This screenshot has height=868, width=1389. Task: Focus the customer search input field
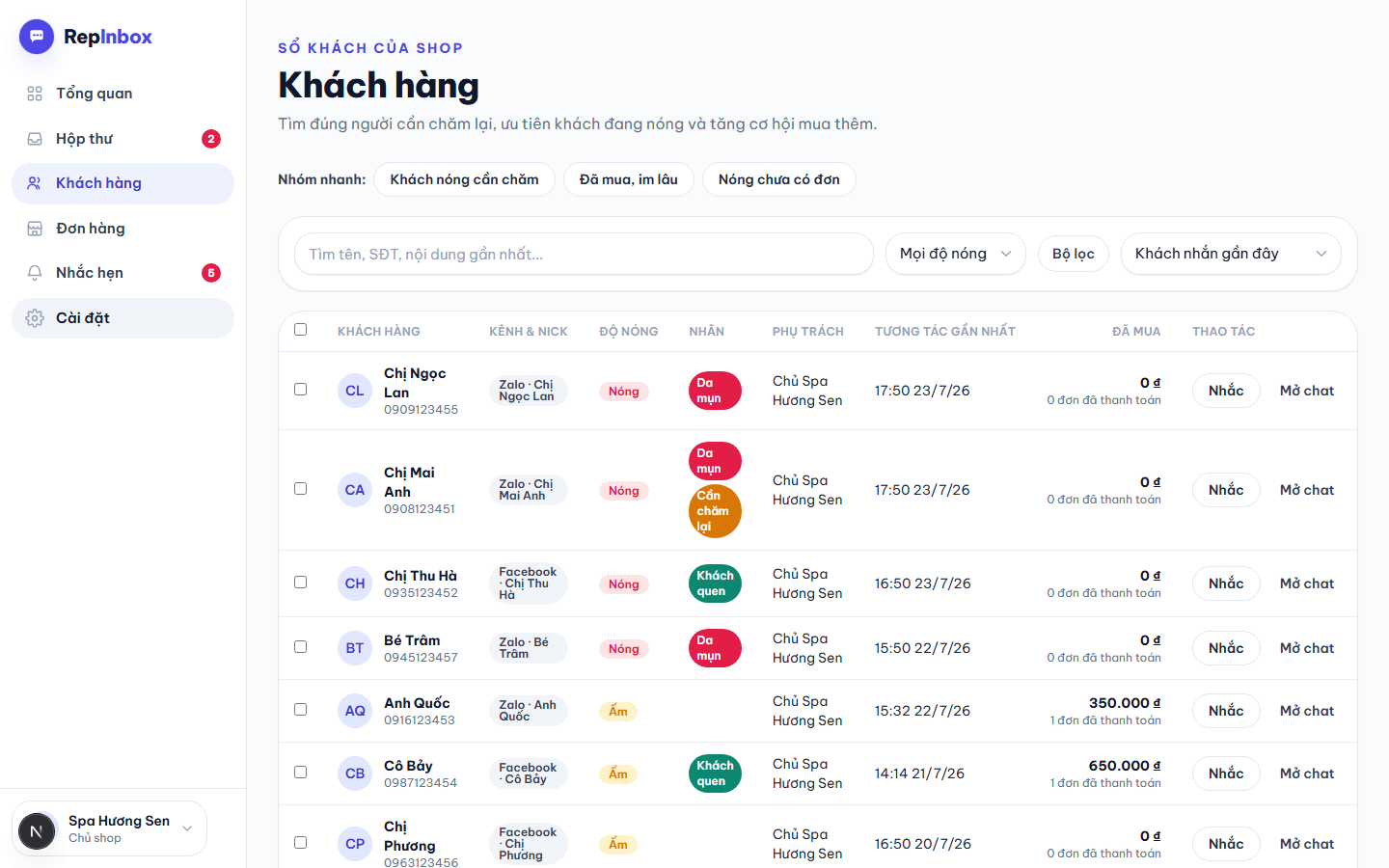click(584, 254)
